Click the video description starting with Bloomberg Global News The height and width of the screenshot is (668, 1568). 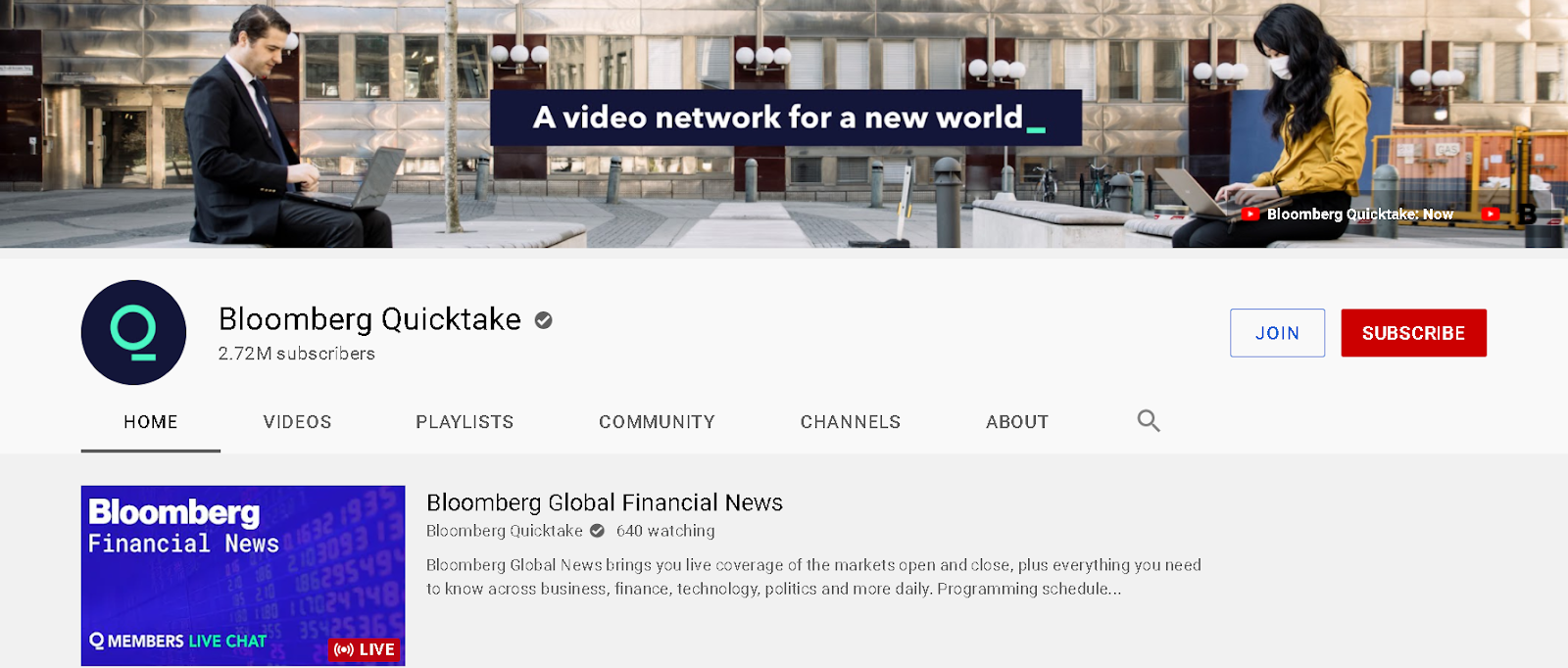tap(813, 577)
